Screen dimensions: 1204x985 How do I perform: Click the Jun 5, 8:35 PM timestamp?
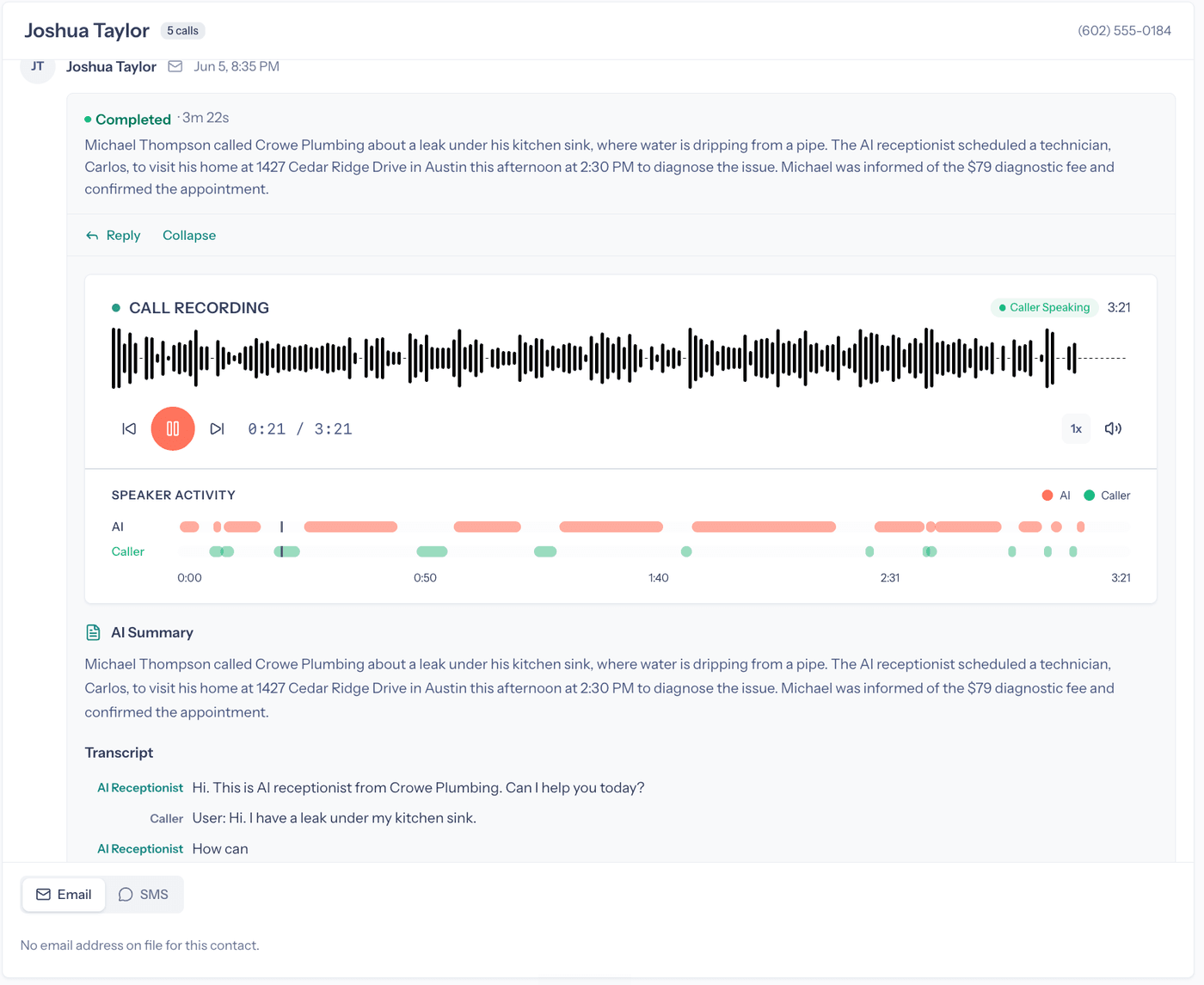click(236, 66)
